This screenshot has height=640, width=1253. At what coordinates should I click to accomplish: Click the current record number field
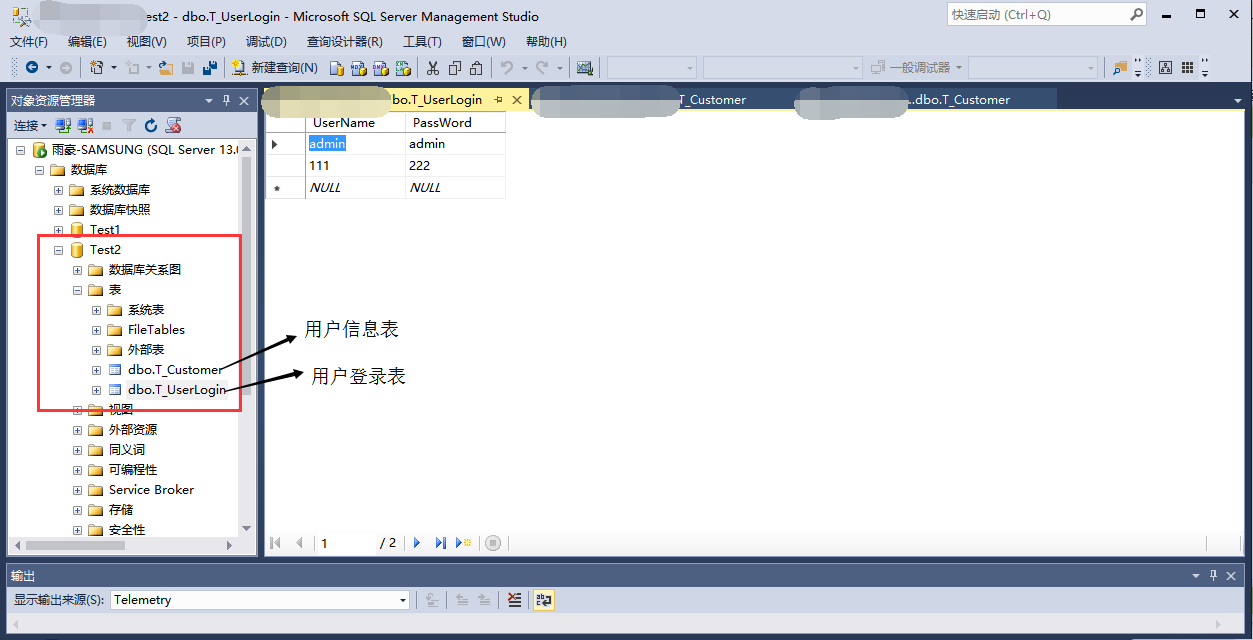click(345, 543)
